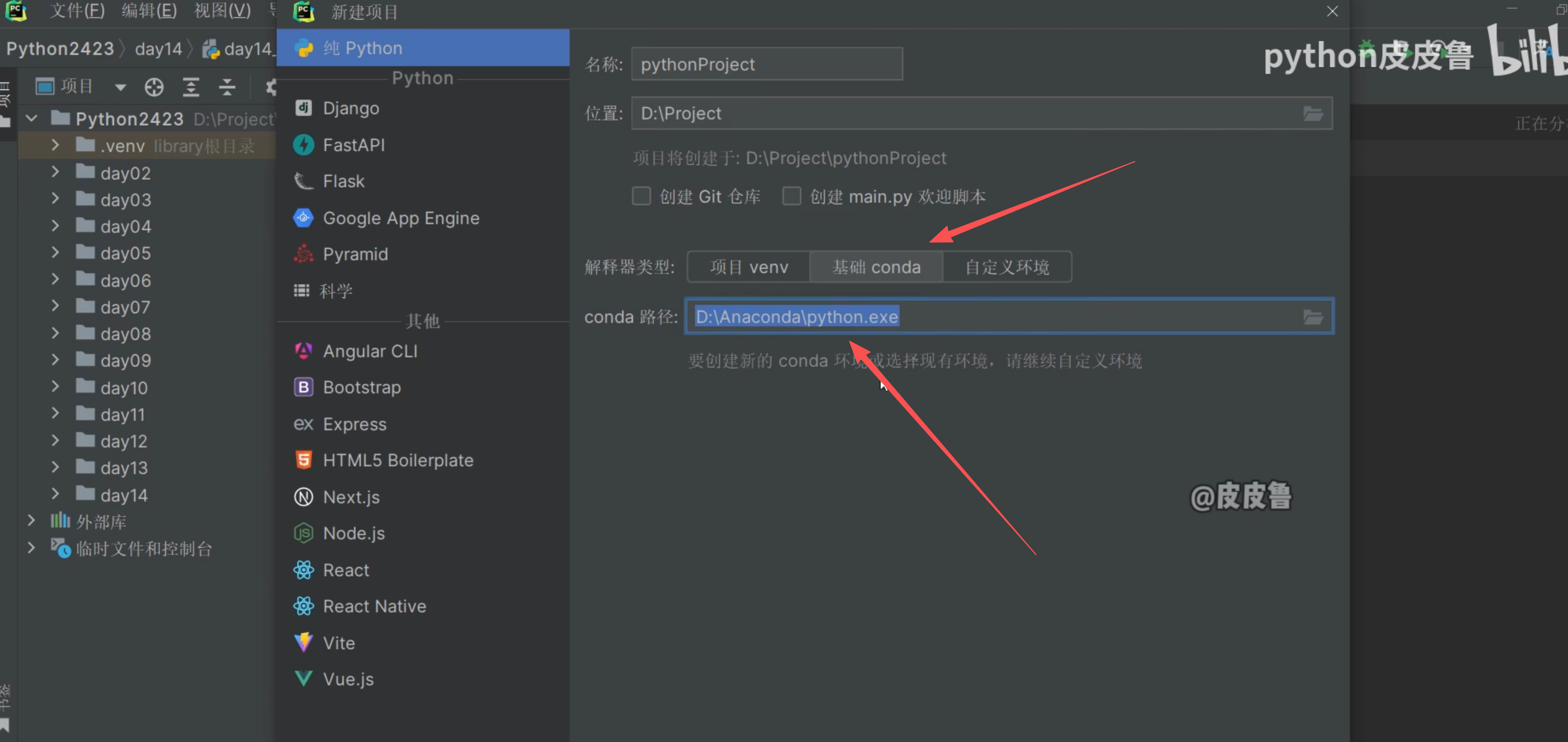This screenshot has width=1568, height=742.
Task: Expand the day14 folder in project tree
Action: 55,494
